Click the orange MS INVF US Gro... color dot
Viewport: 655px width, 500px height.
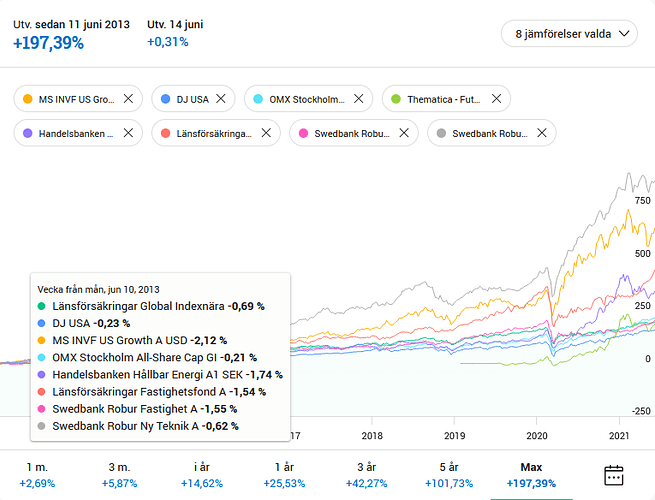coord(28,99)
